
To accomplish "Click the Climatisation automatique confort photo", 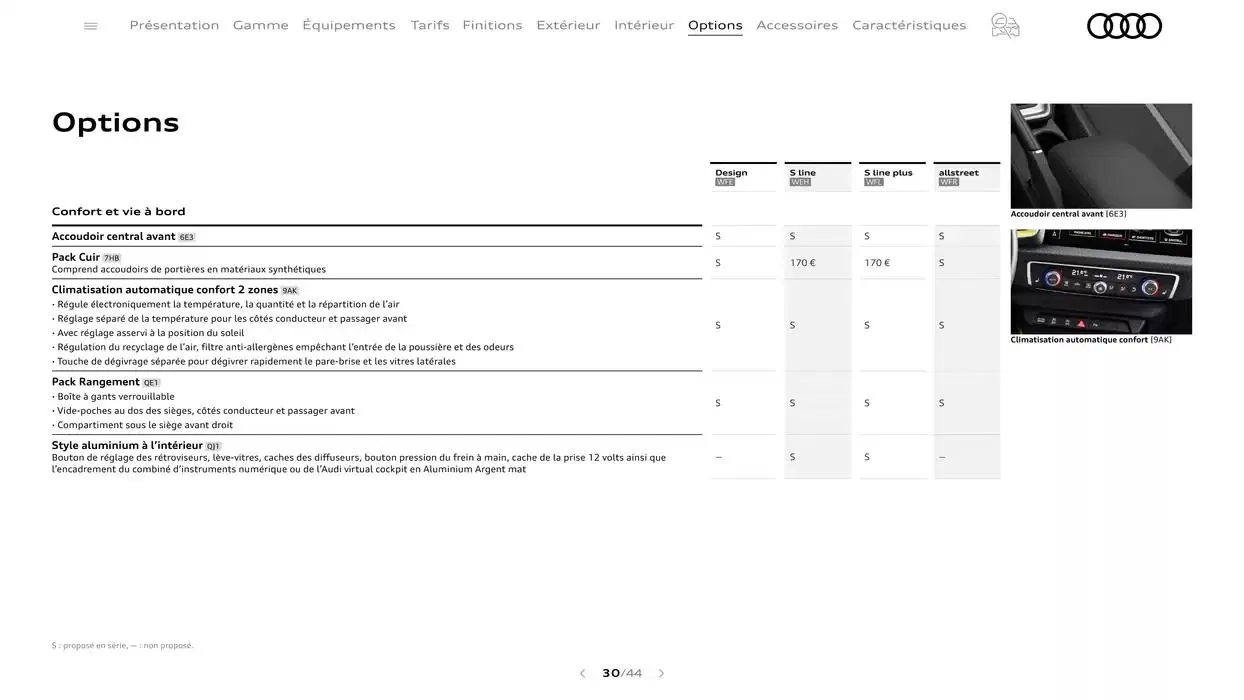I will (1101, 282).
